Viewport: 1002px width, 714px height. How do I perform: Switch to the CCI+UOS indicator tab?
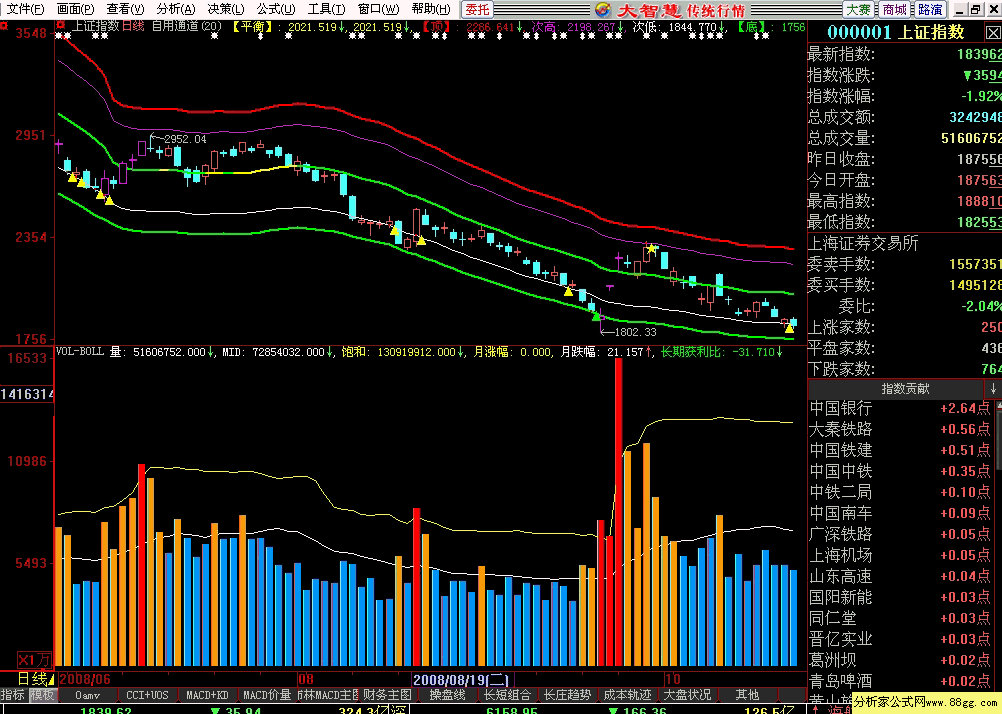point(148,695)
